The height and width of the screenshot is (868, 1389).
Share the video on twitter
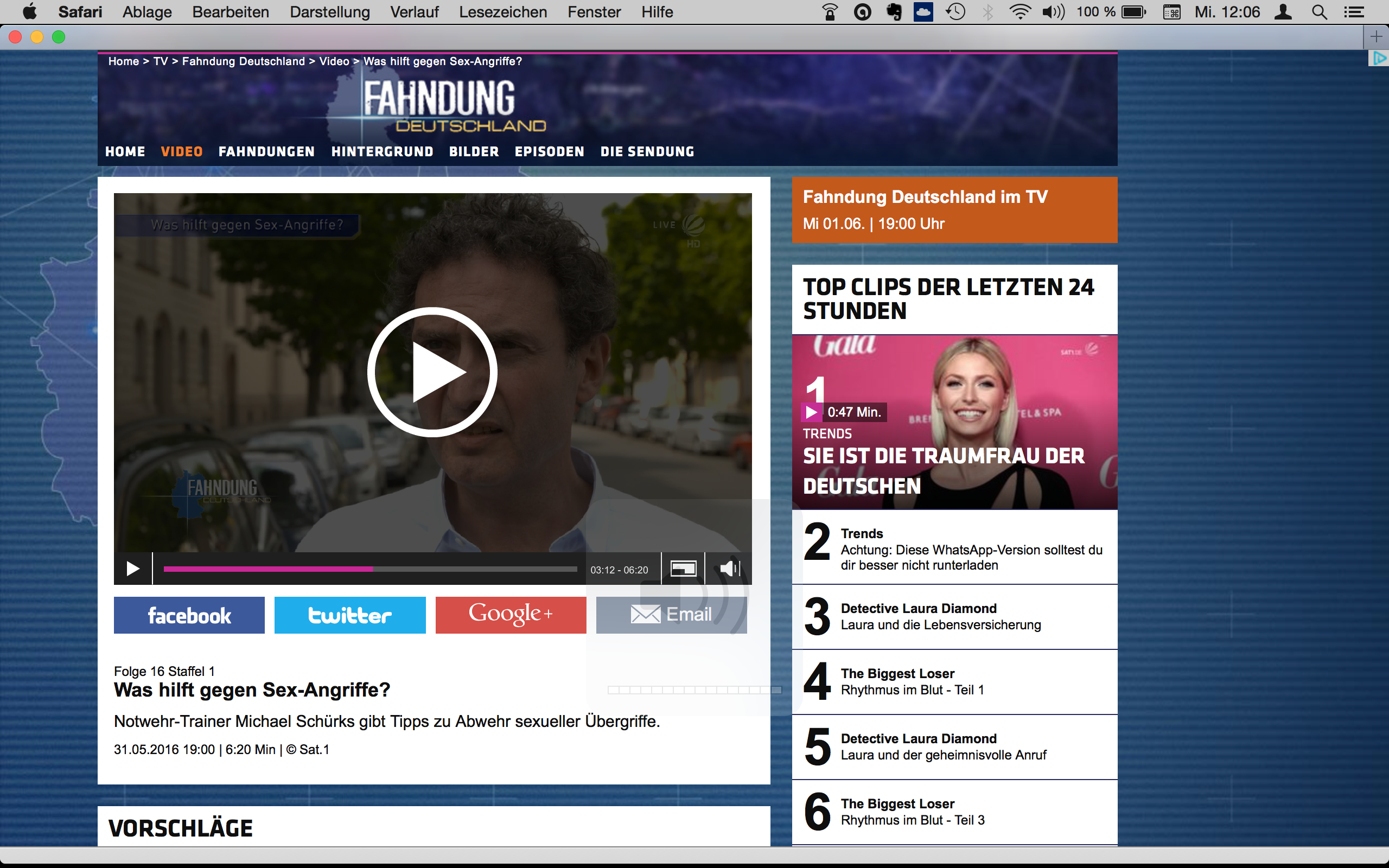pos(350,615)
